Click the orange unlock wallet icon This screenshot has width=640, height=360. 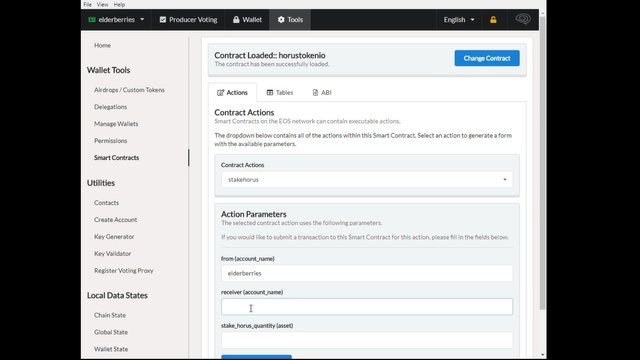click(493, 20)
